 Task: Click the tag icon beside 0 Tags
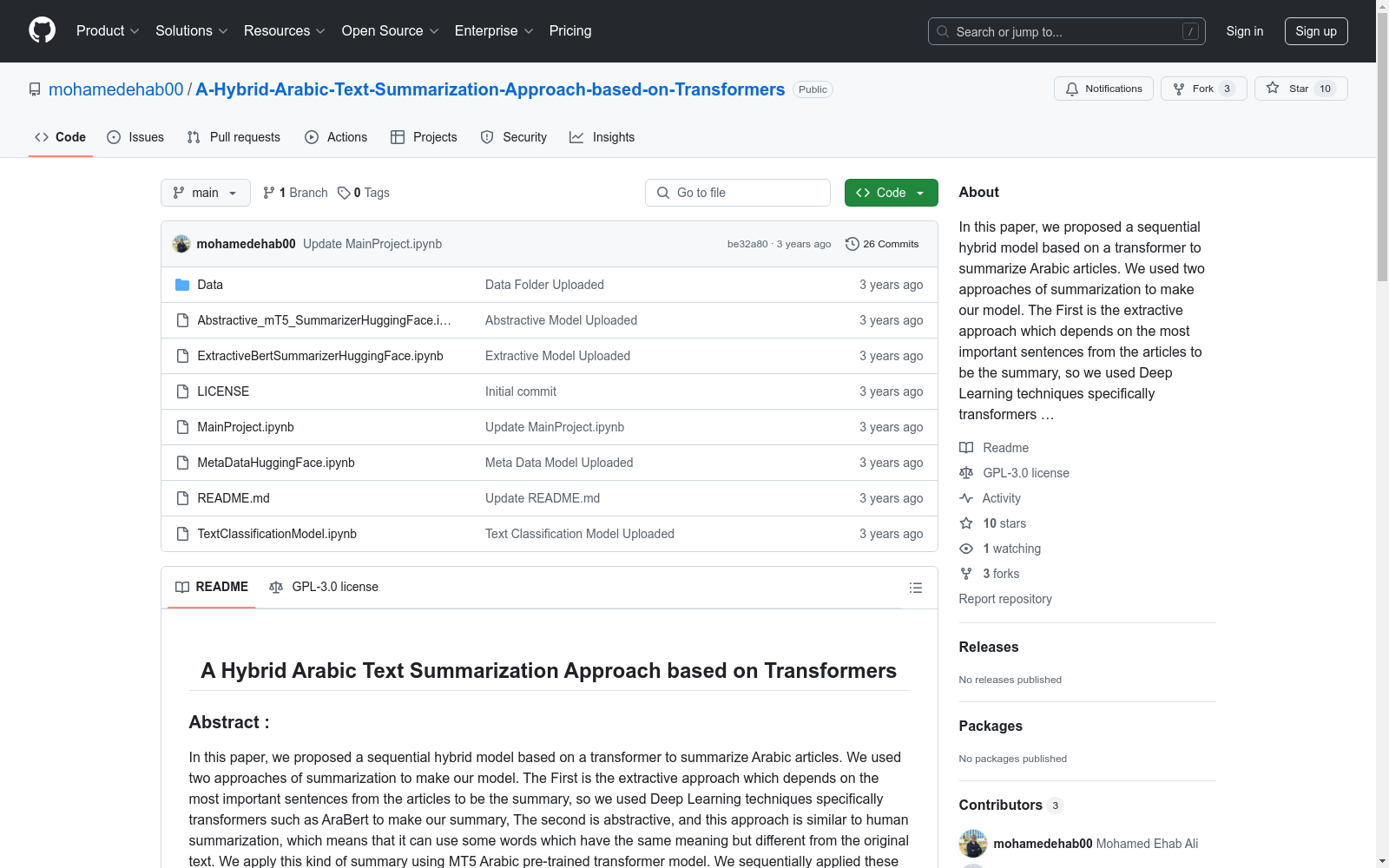point(344,193)
